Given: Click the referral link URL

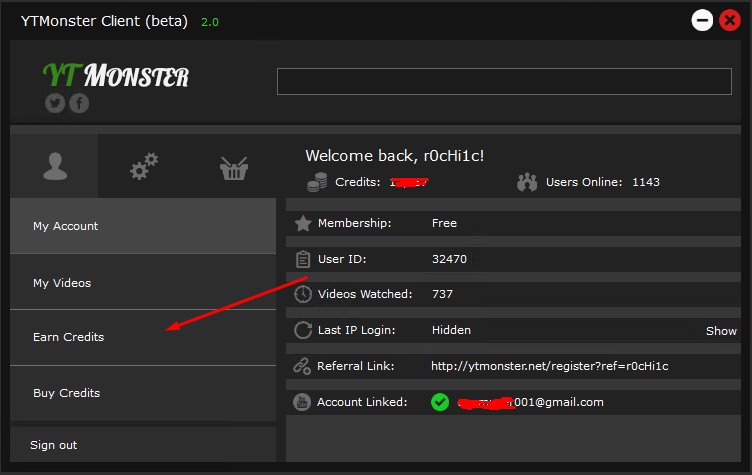Looking at the screenshot, I should tap(550, 366).
